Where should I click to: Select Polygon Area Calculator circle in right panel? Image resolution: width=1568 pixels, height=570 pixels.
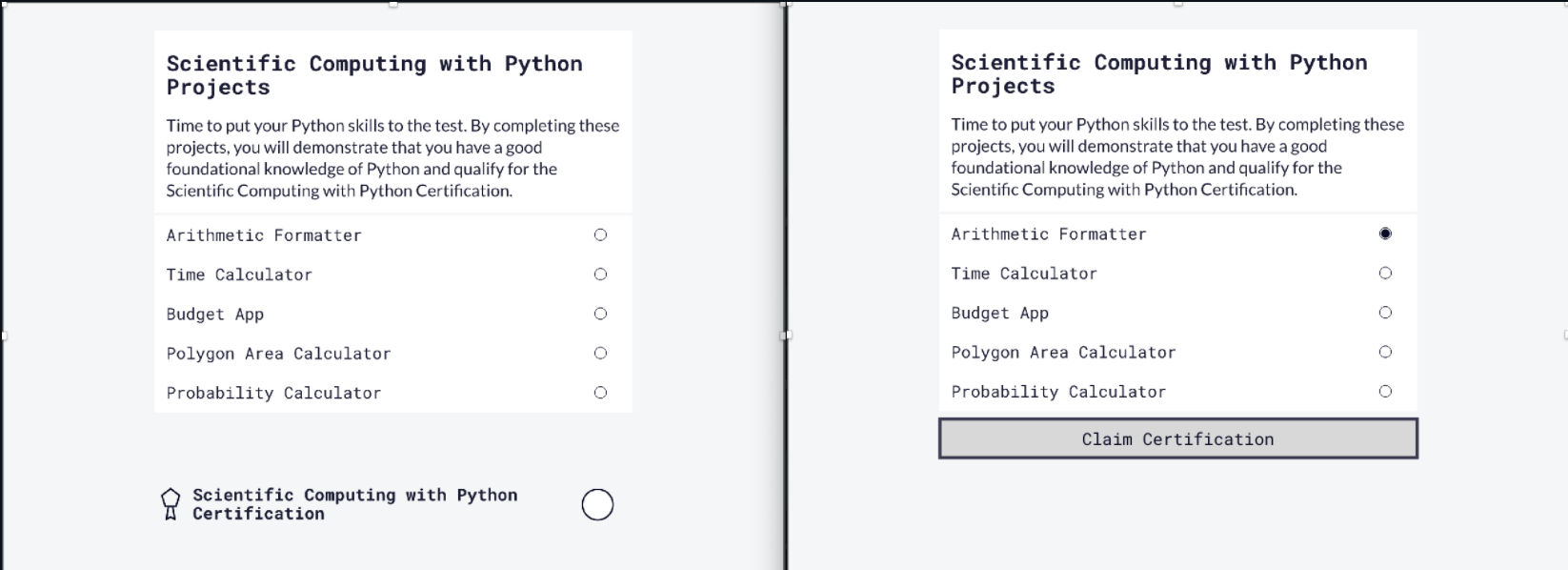1385,352
